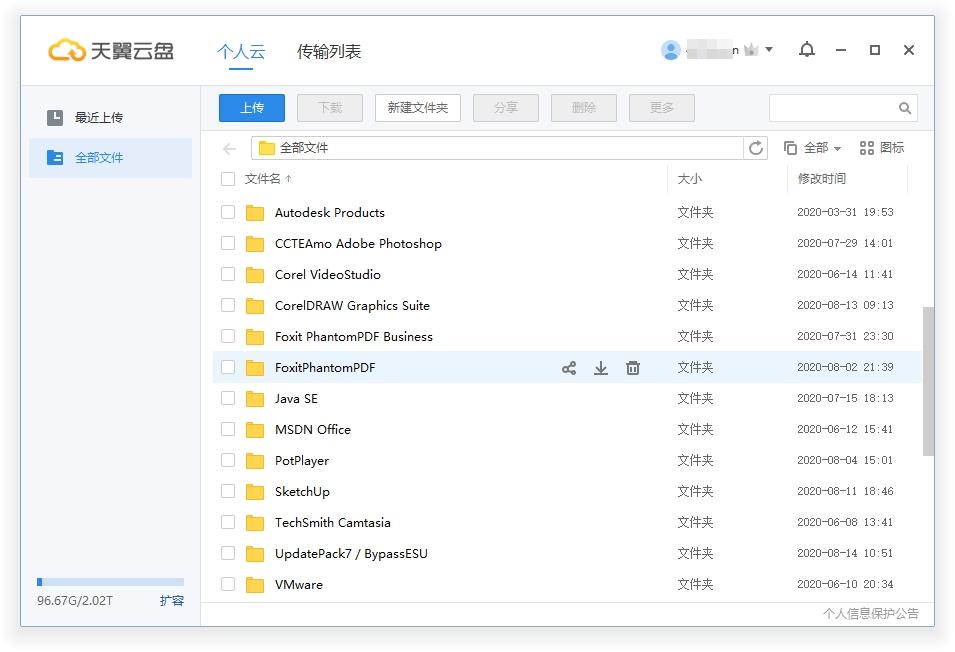Viewport: 955px width, 652px height.
Task: Tick the checkbox beside VMware folder
Action: pos(228,584)
